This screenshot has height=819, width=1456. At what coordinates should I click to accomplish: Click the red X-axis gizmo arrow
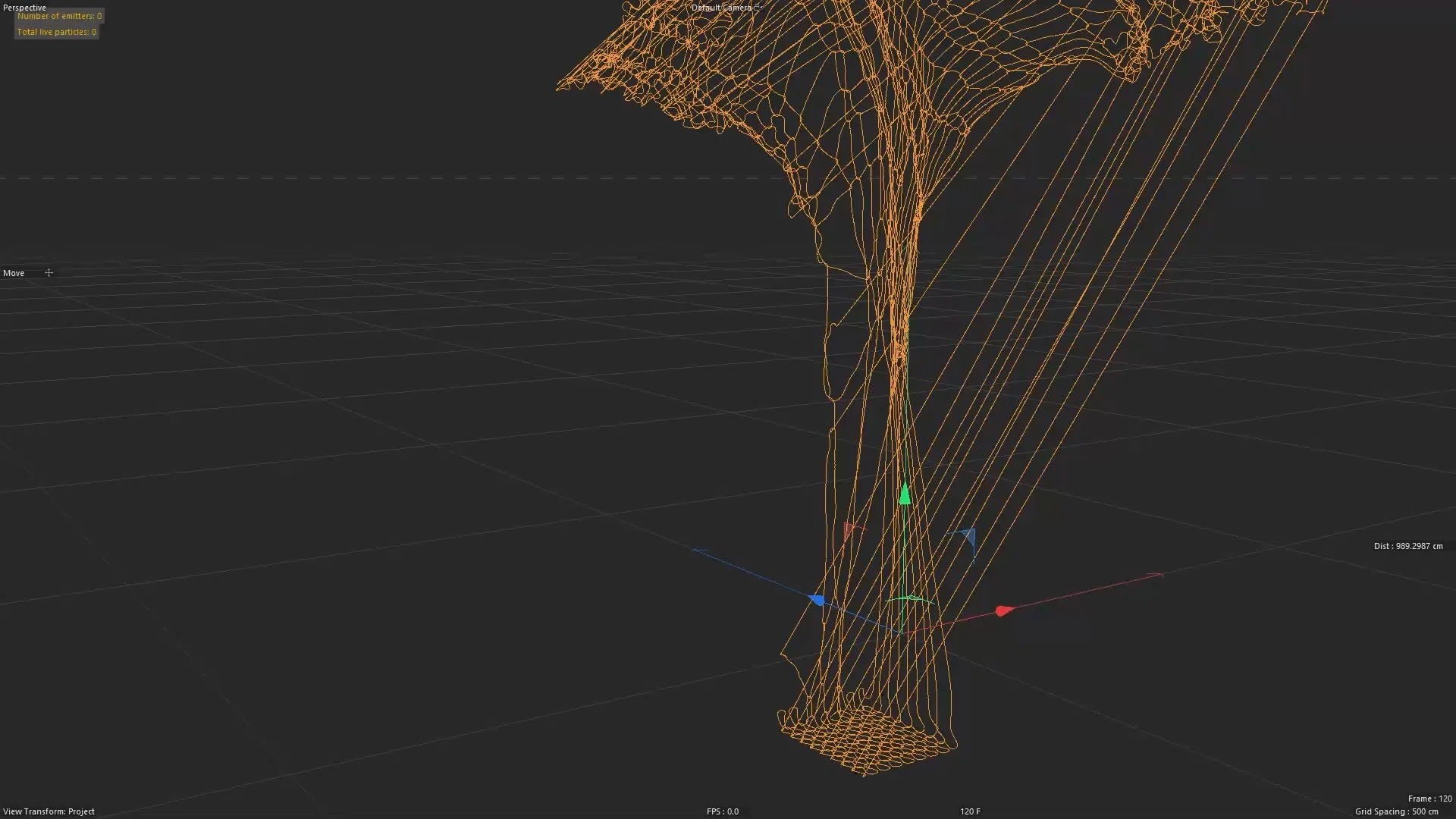pos(1002,610)
